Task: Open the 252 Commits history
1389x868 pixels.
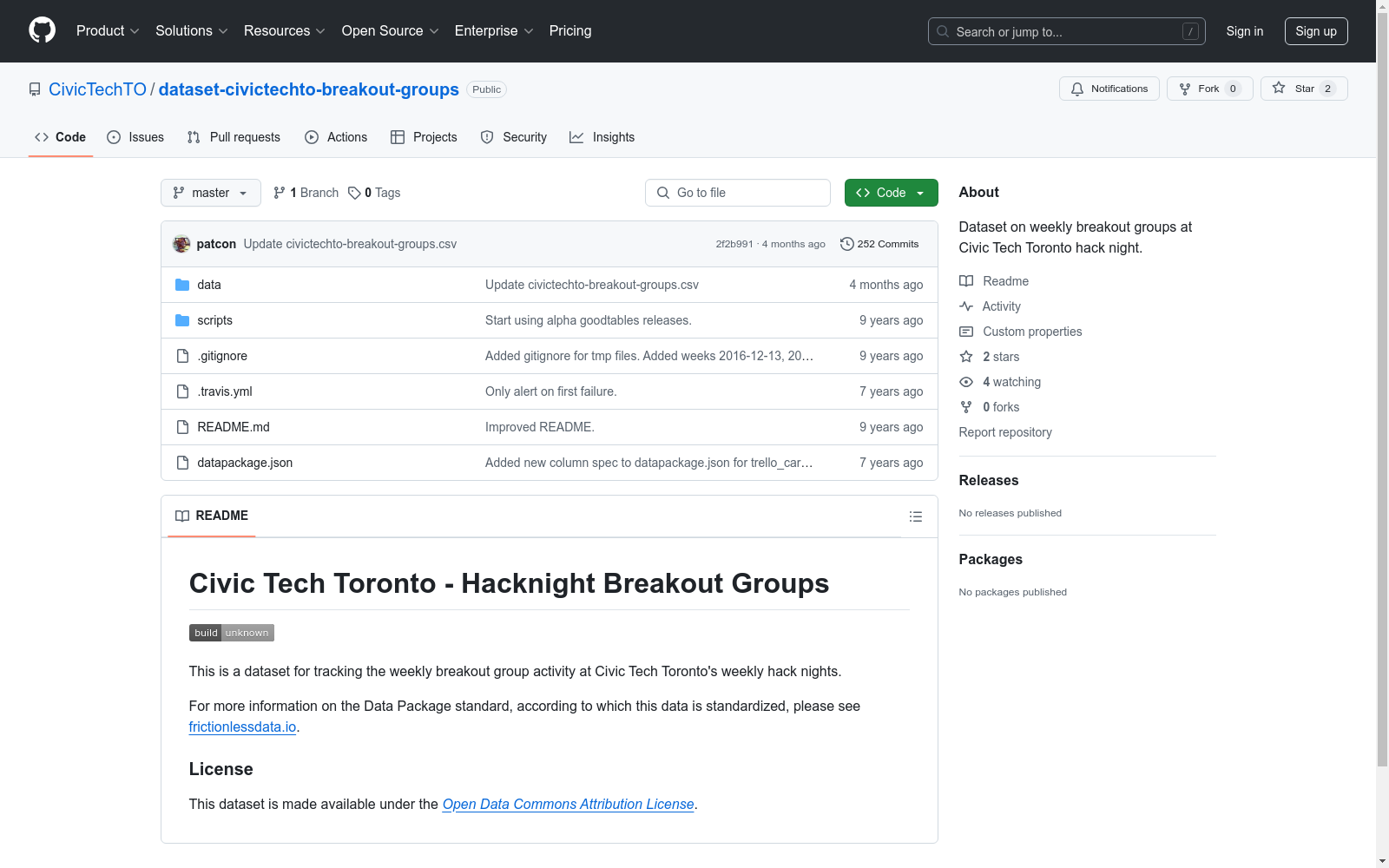Action: 879,244
